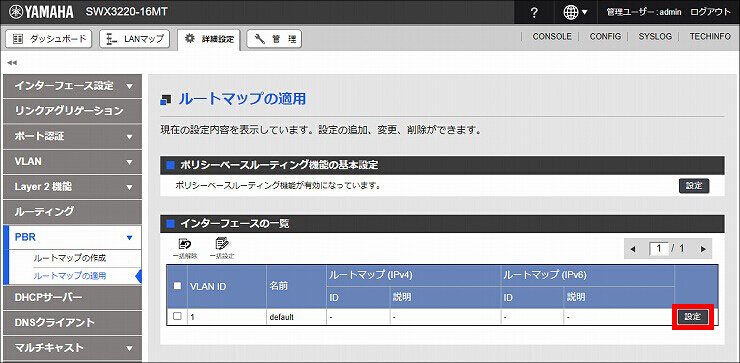
Task: Open DHCPサーバー menu item
Action: (72, 297)
